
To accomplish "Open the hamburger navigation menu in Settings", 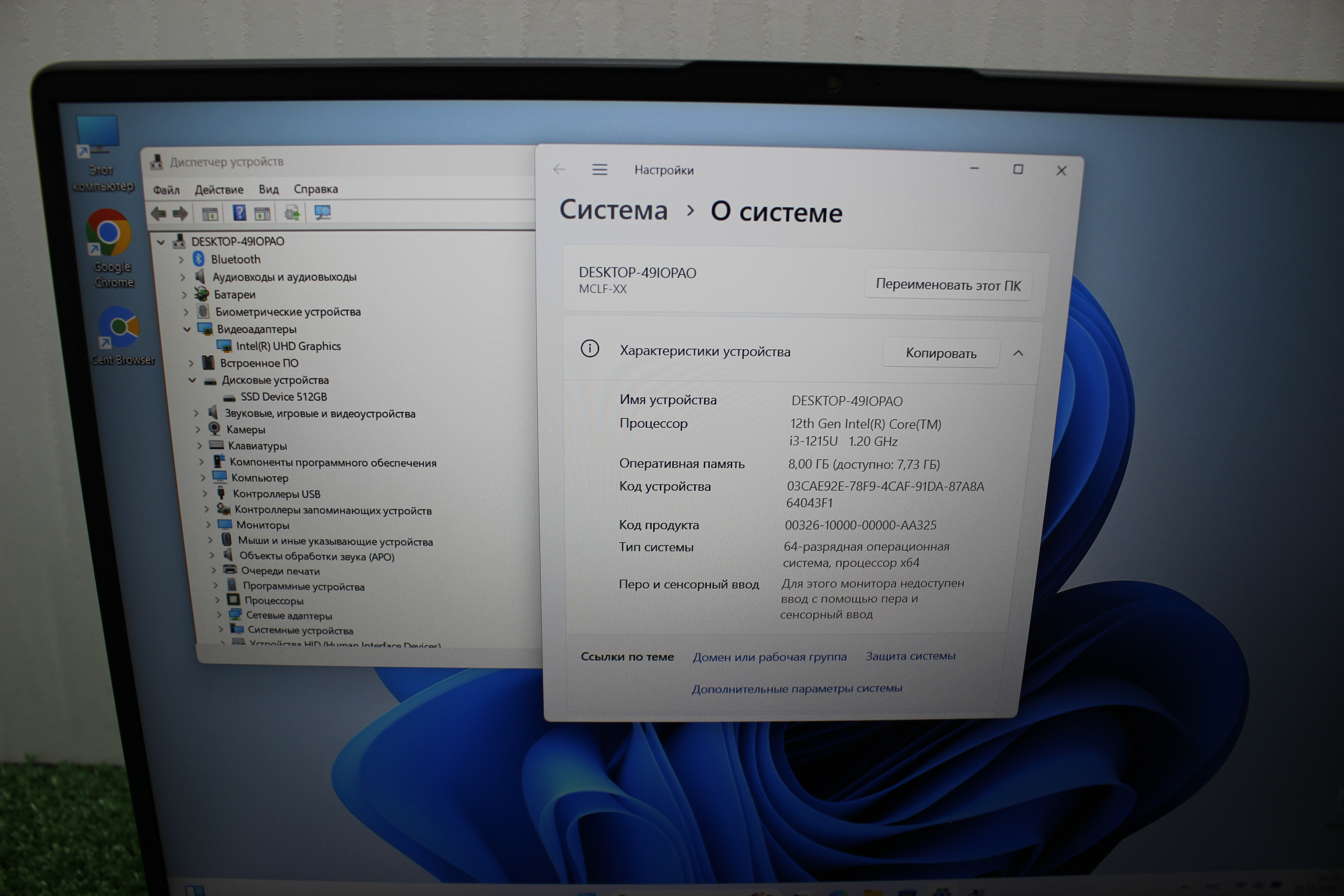I will click(599, 170).
